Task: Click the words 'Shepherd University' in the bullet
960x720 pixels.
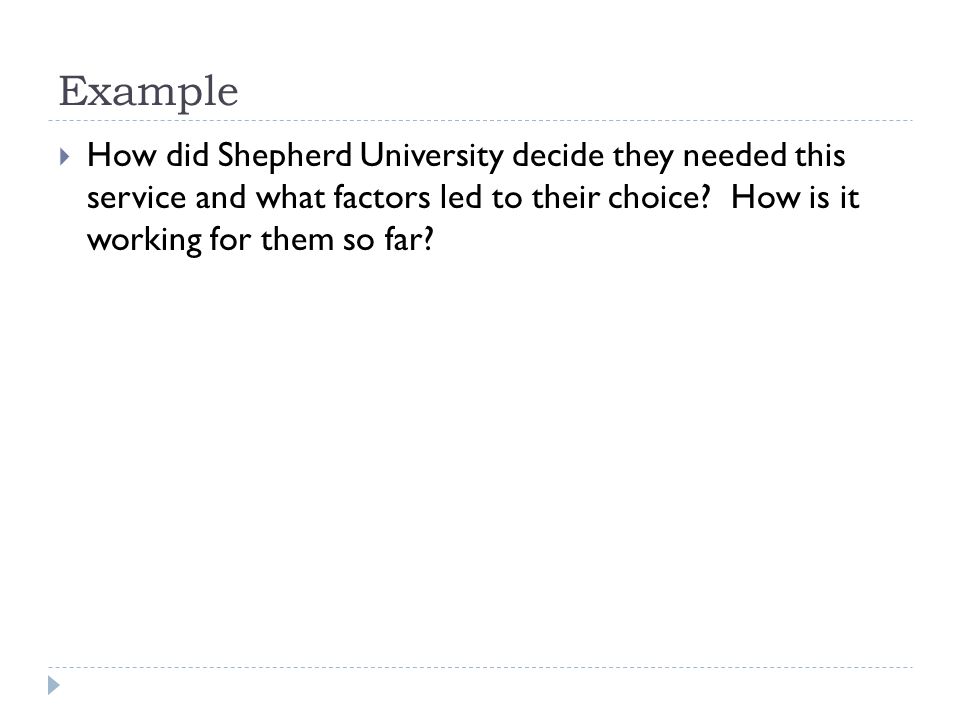Action: point(361,156)
